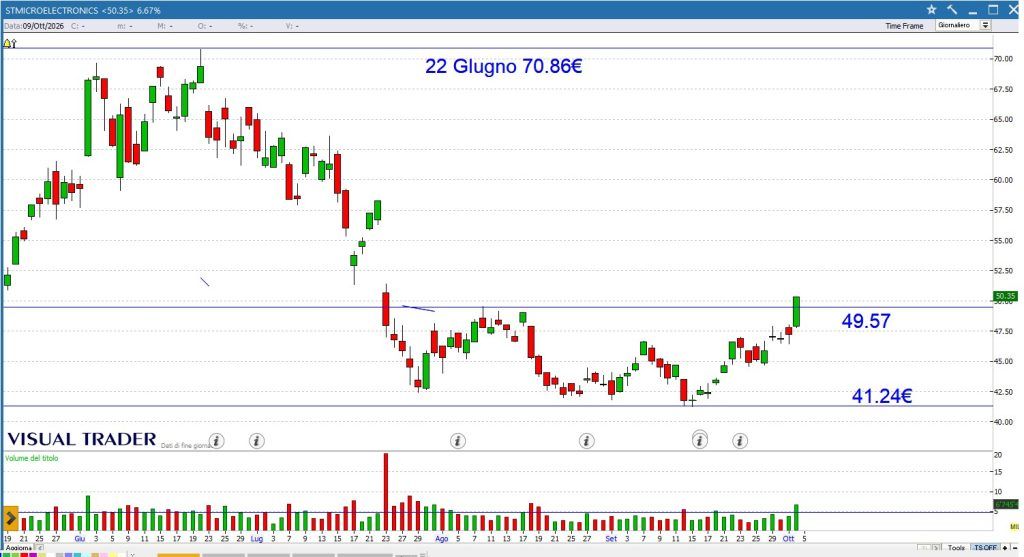Viewport: 1024px width, 557px height.
Task: Open chart settings with hammer icon
Action: pos(952,10)
